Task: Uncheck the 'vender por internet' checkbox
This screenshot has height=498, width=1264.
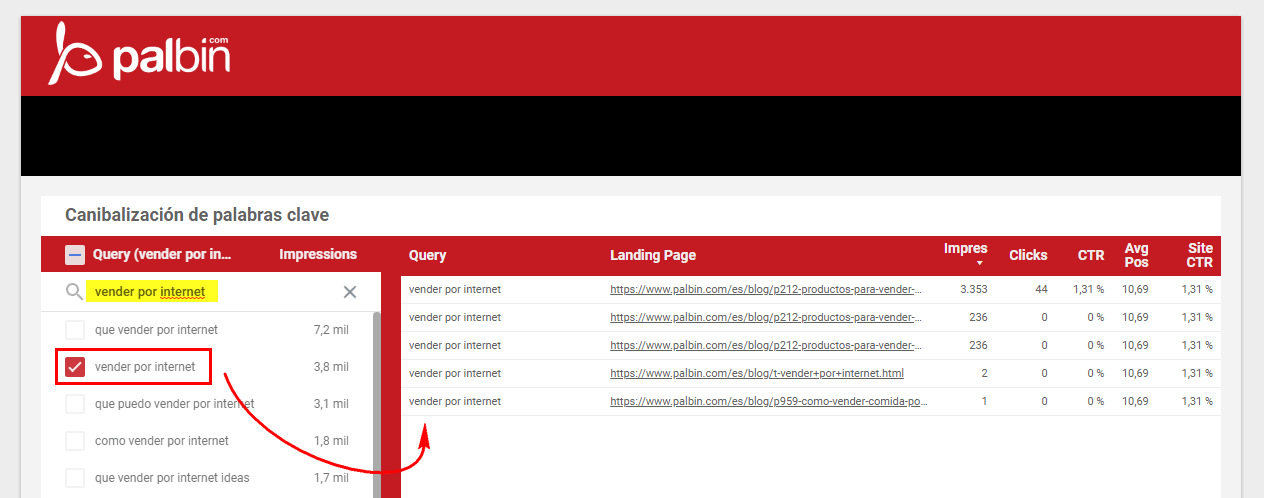Action: (x=75, y=367)
